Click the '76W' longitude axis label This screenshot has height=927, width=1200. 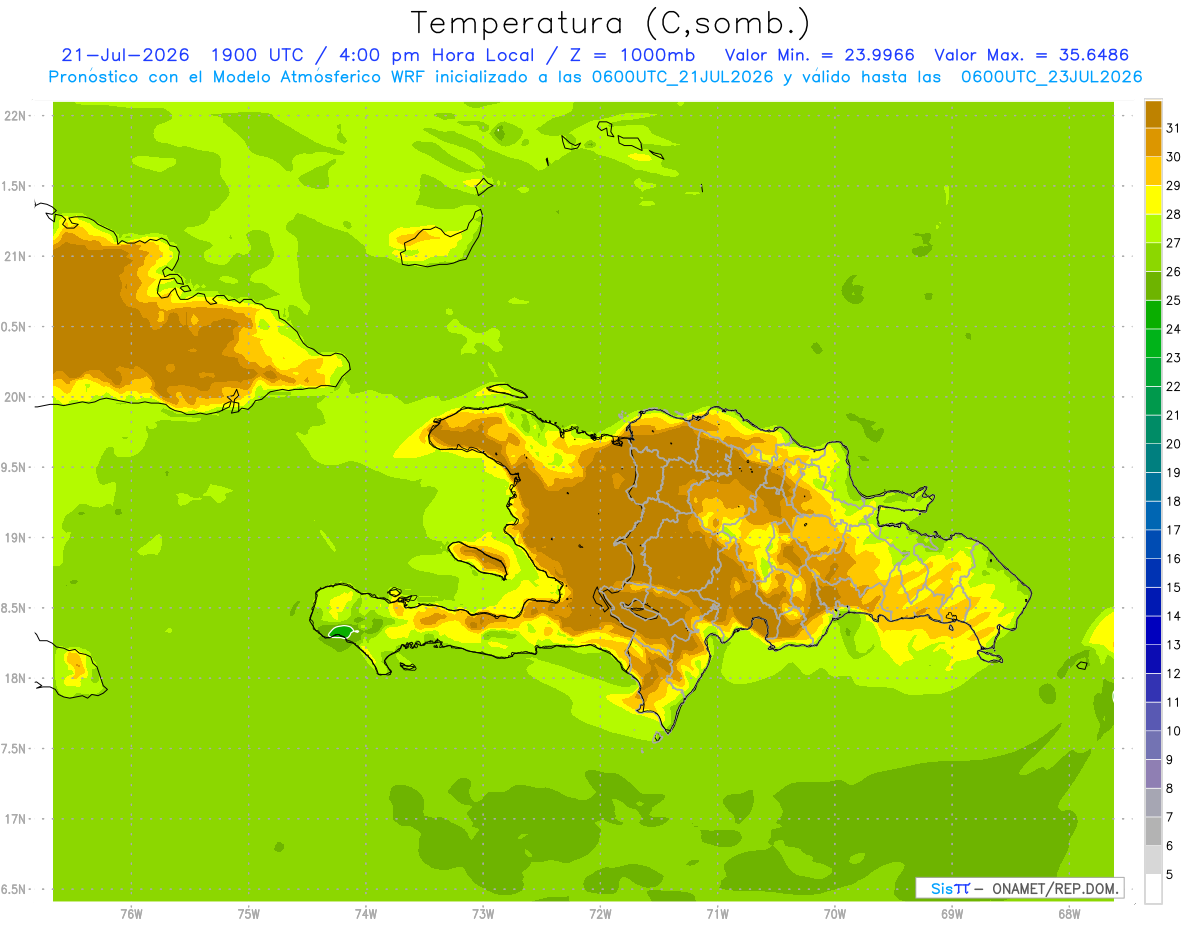coord(131,913)
